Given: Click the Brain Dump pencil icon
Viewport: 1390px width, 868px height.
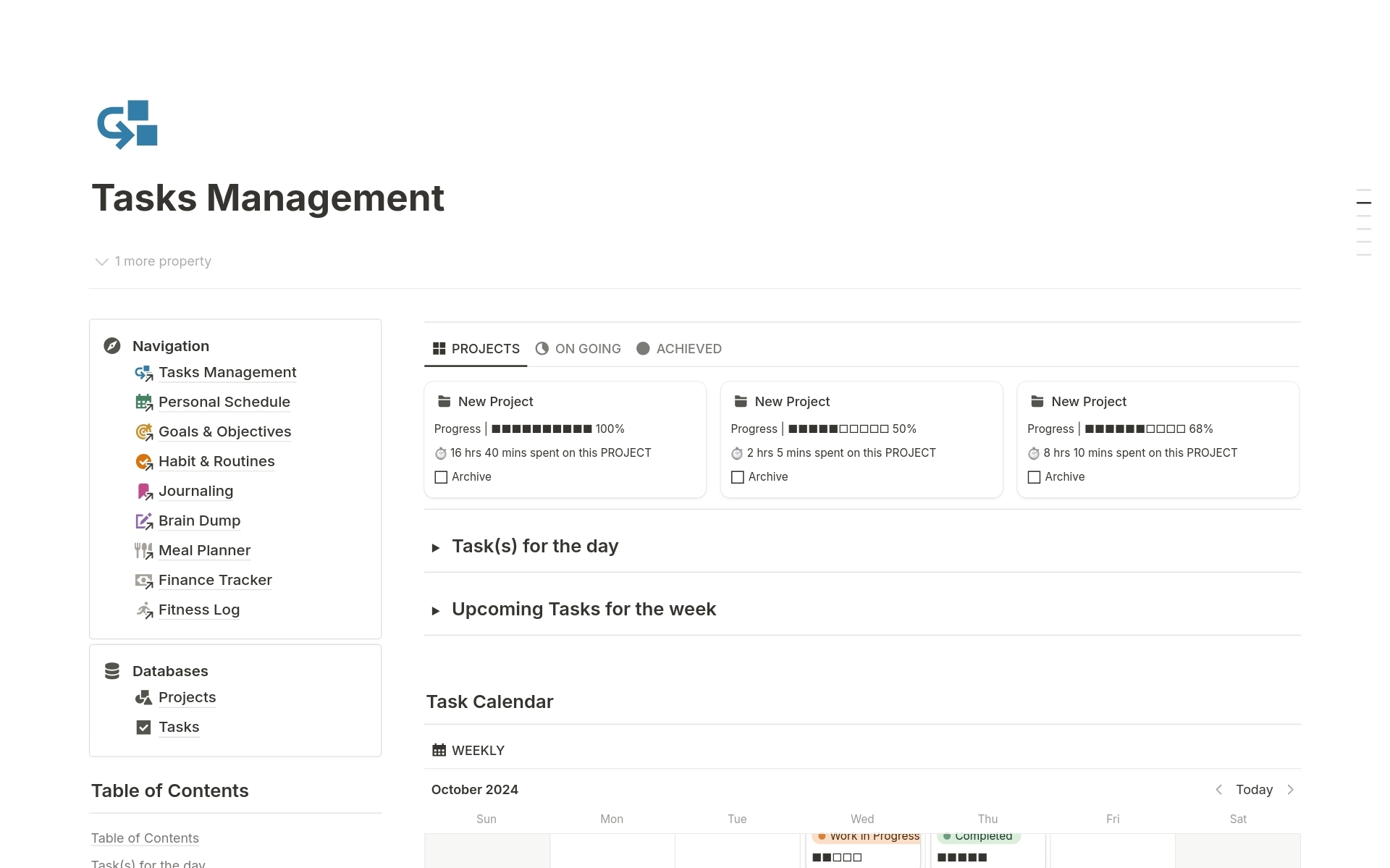Looking at the screenshot, I should click(144, 521).
